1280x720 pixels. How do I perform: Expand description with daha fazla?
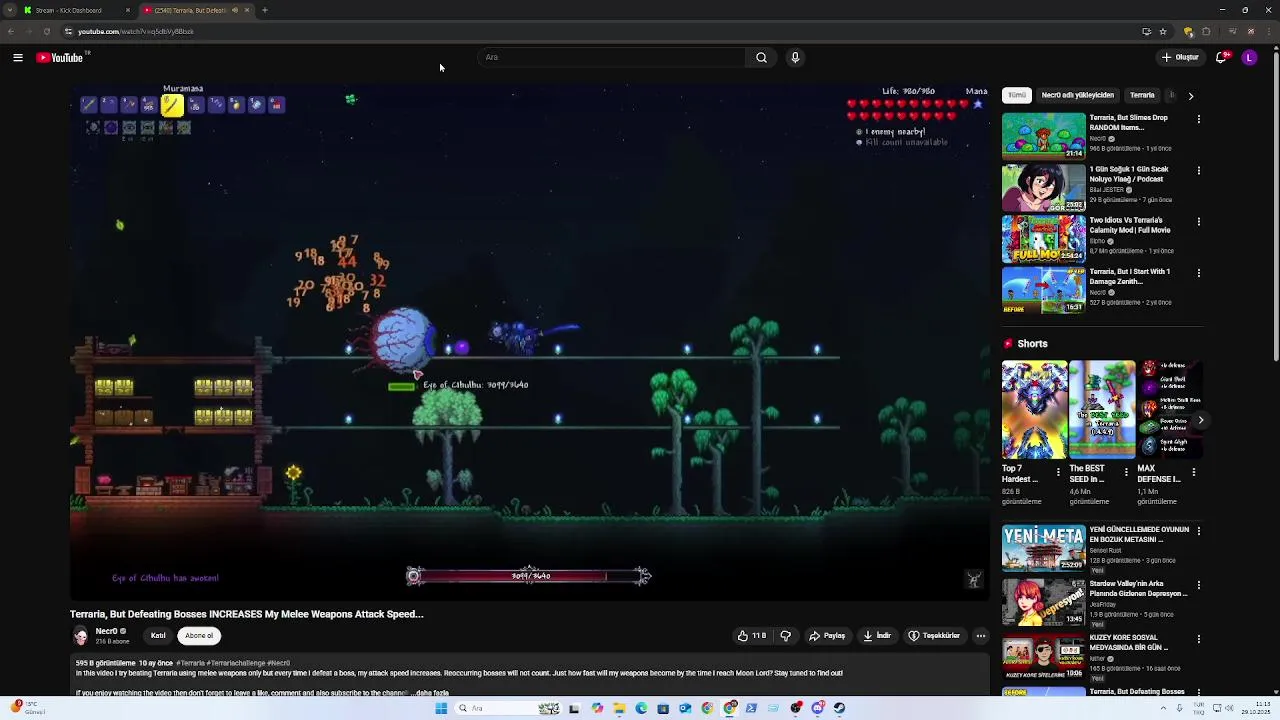[431, 693]
